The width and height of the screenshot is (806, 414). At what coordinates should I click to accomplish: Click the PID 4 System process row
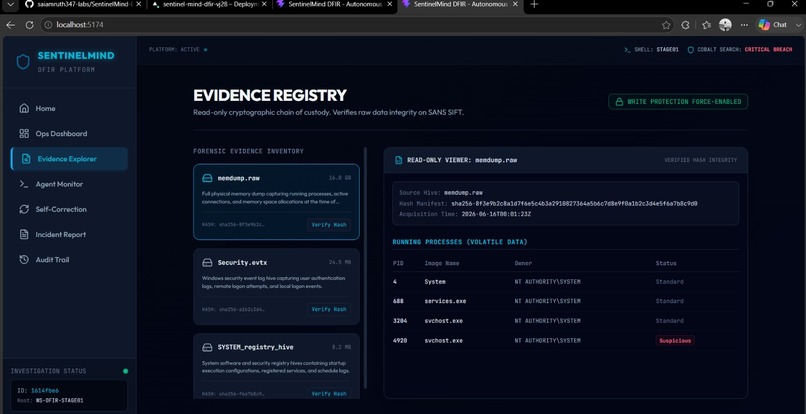pos(565,282)
